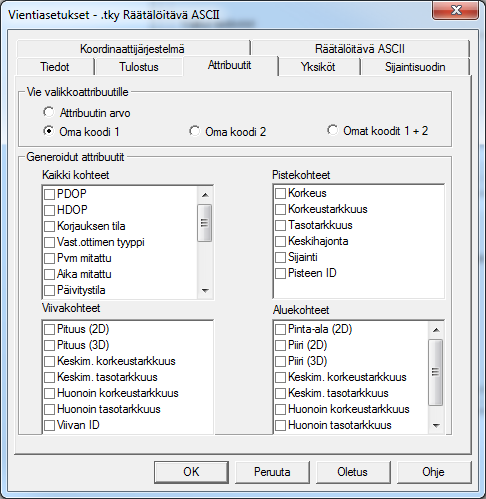The image size is (486, 499).
Task: Open the Räätälöitävä ASCII tab
Action: [360, 49]
